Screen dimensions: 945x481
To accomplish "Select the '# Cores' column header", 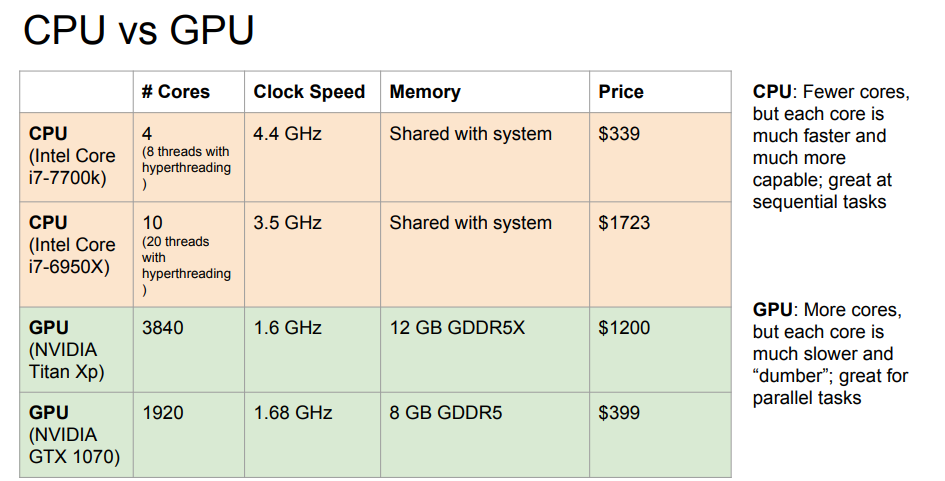I will tap(176, 92).
